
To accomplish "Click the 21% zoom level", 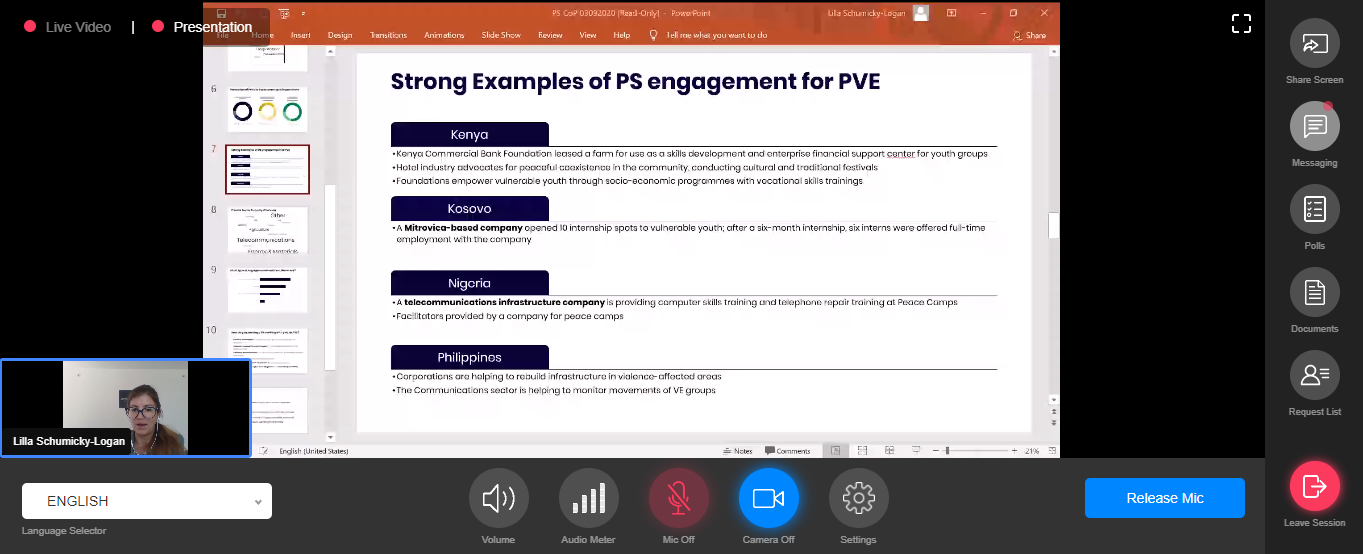I will [x=1031, y=451].
